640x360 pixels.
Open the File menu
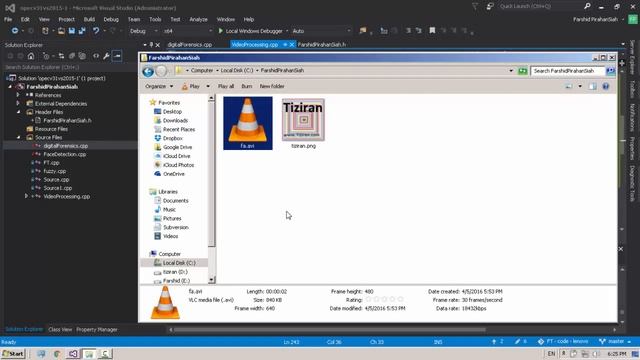[x=8, y=20]
